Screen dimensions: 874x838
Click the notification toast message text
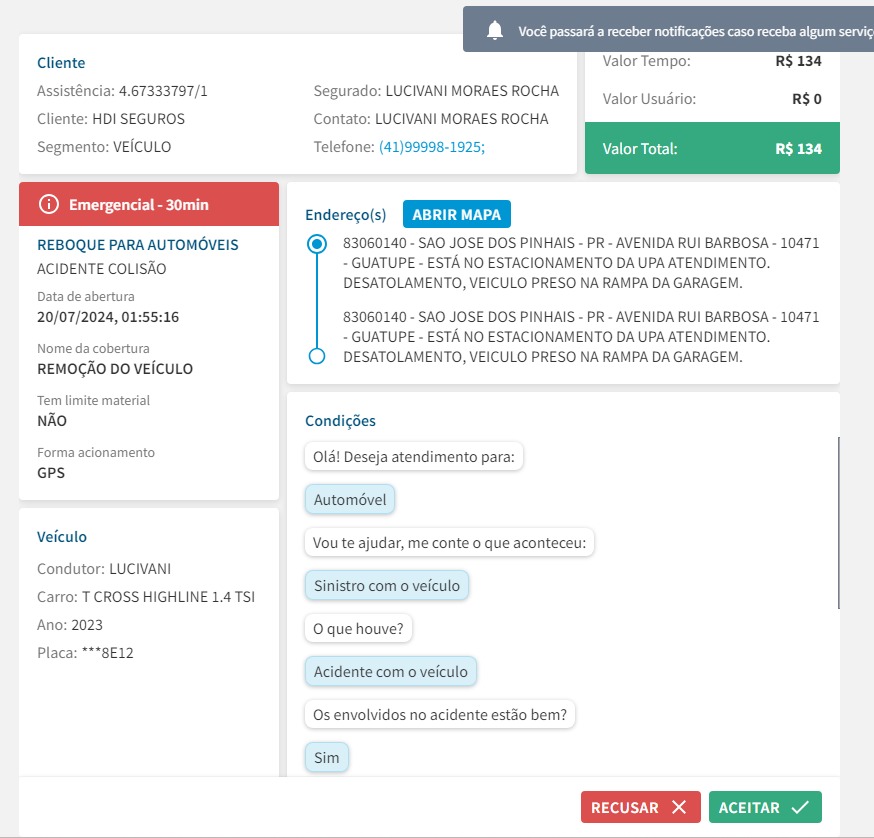(690, 32)
